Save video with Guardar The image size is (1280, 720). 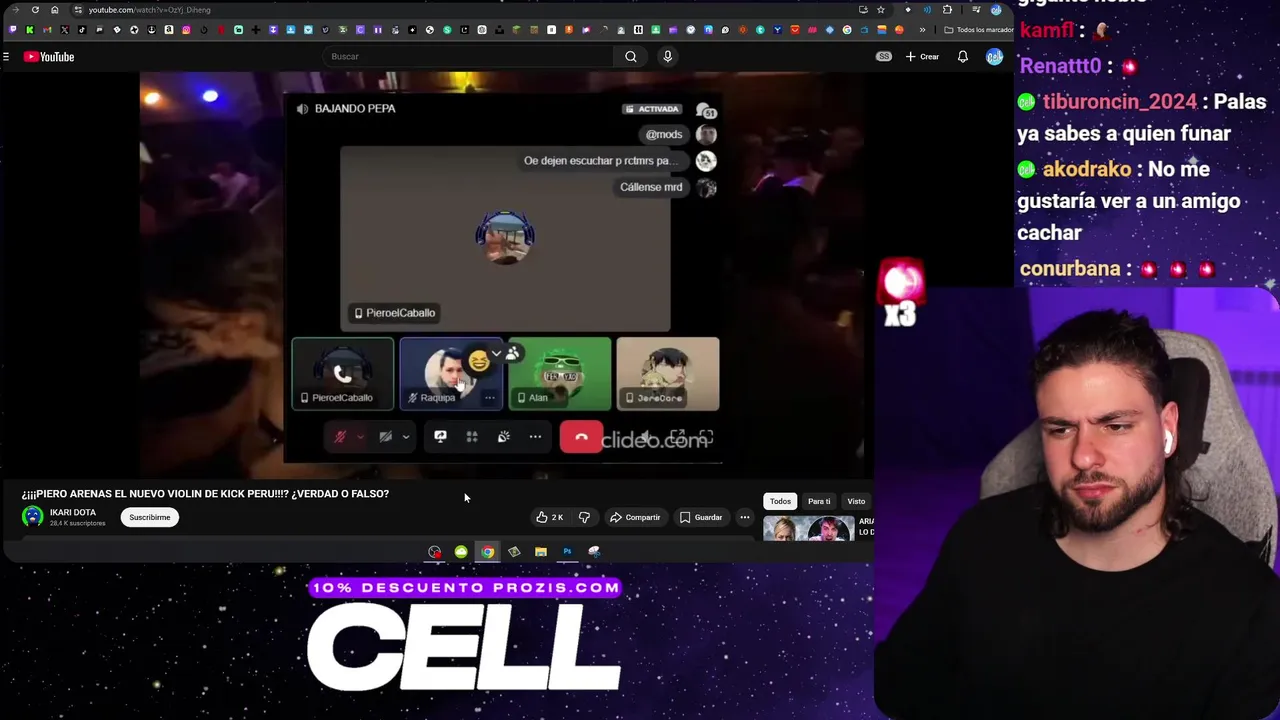coord(701,517)
